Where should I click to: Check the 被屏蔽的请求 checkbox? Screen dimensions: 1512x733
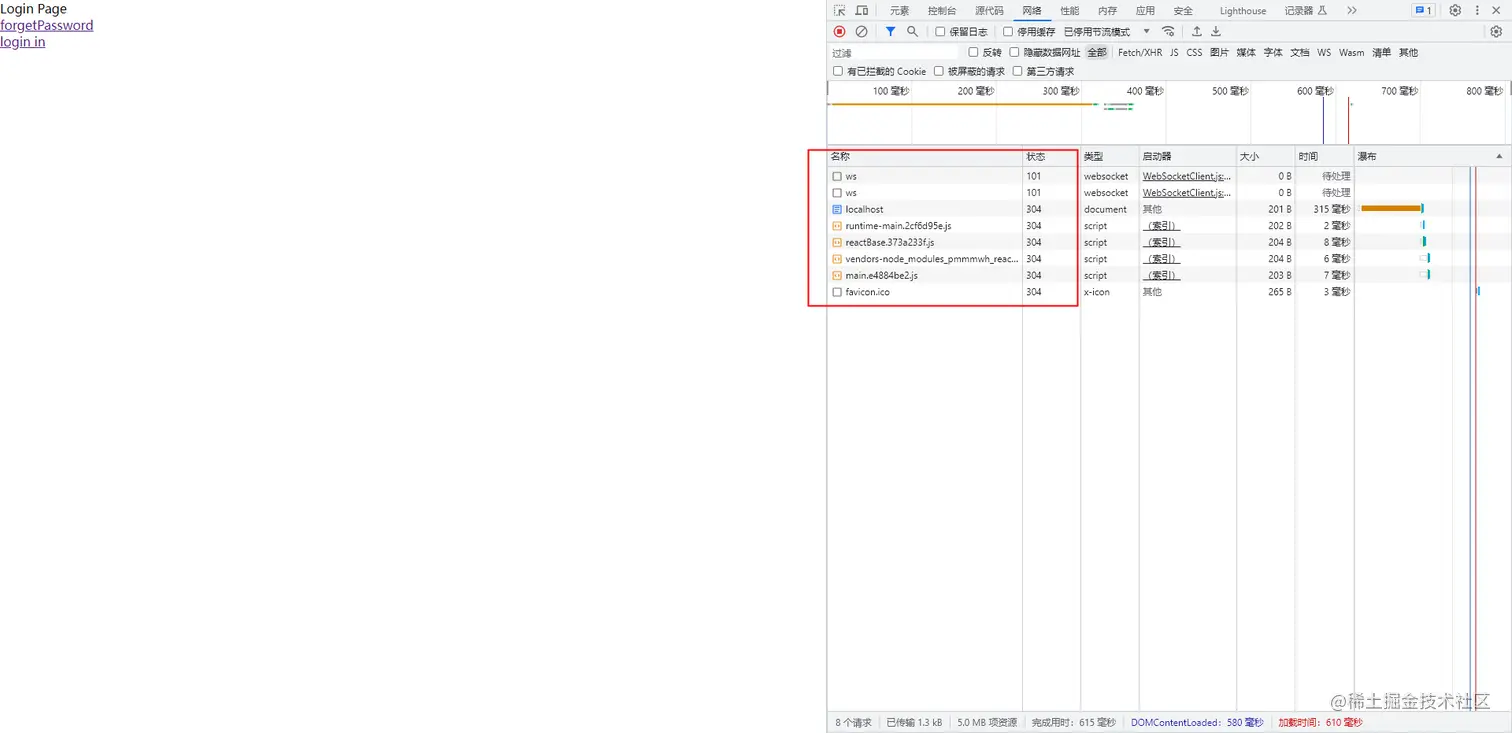click(x=938, y=71)
